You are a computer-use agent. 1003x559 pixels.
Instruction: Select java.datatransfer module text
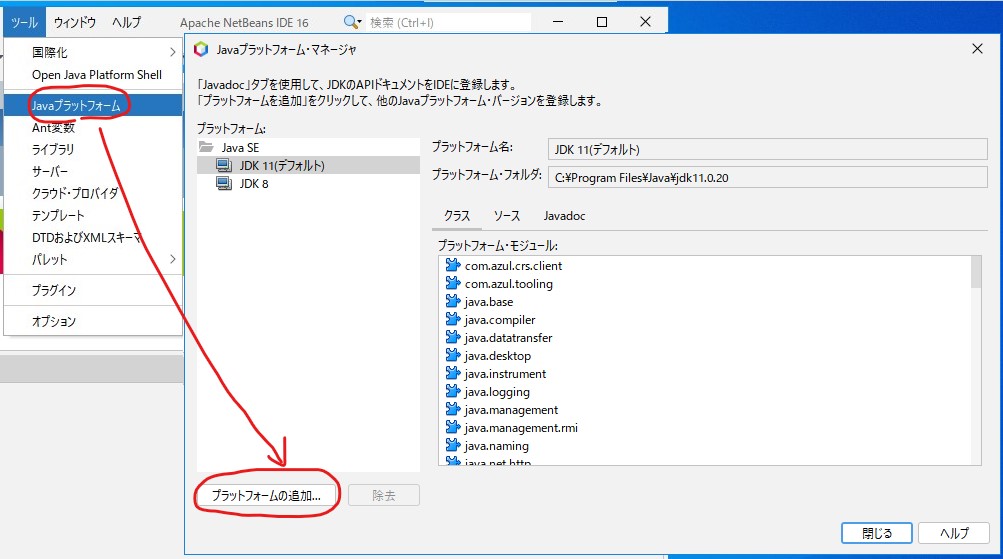(508, 338)
